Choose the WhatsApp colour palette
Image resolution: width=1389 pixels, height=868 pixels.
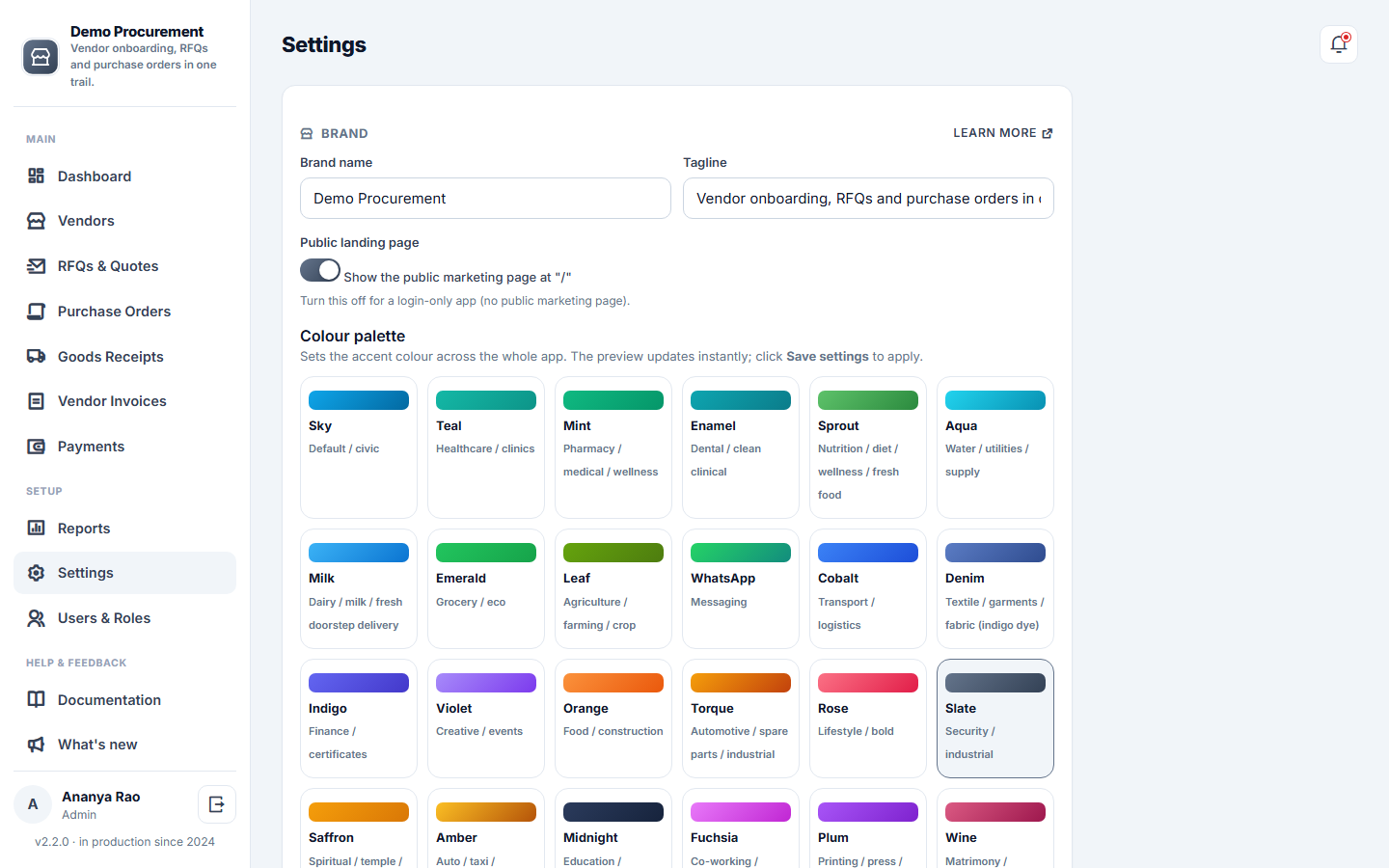point(741,589)
